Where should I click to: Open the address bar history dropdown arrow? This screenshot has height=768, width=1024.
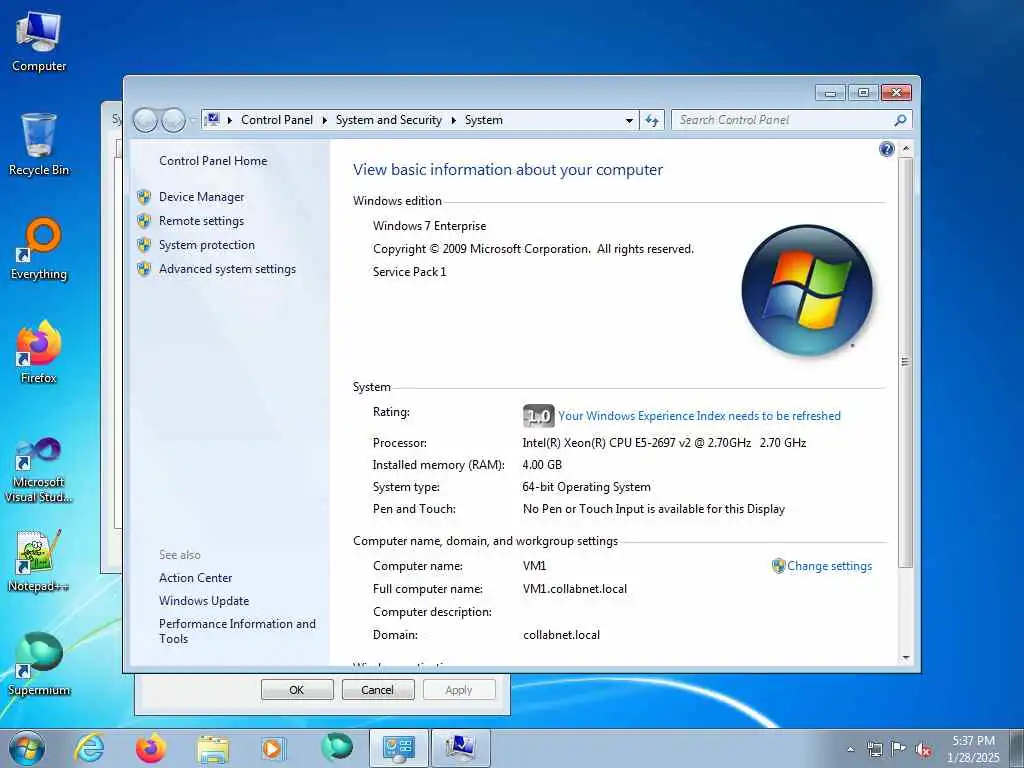coord(629,120)
